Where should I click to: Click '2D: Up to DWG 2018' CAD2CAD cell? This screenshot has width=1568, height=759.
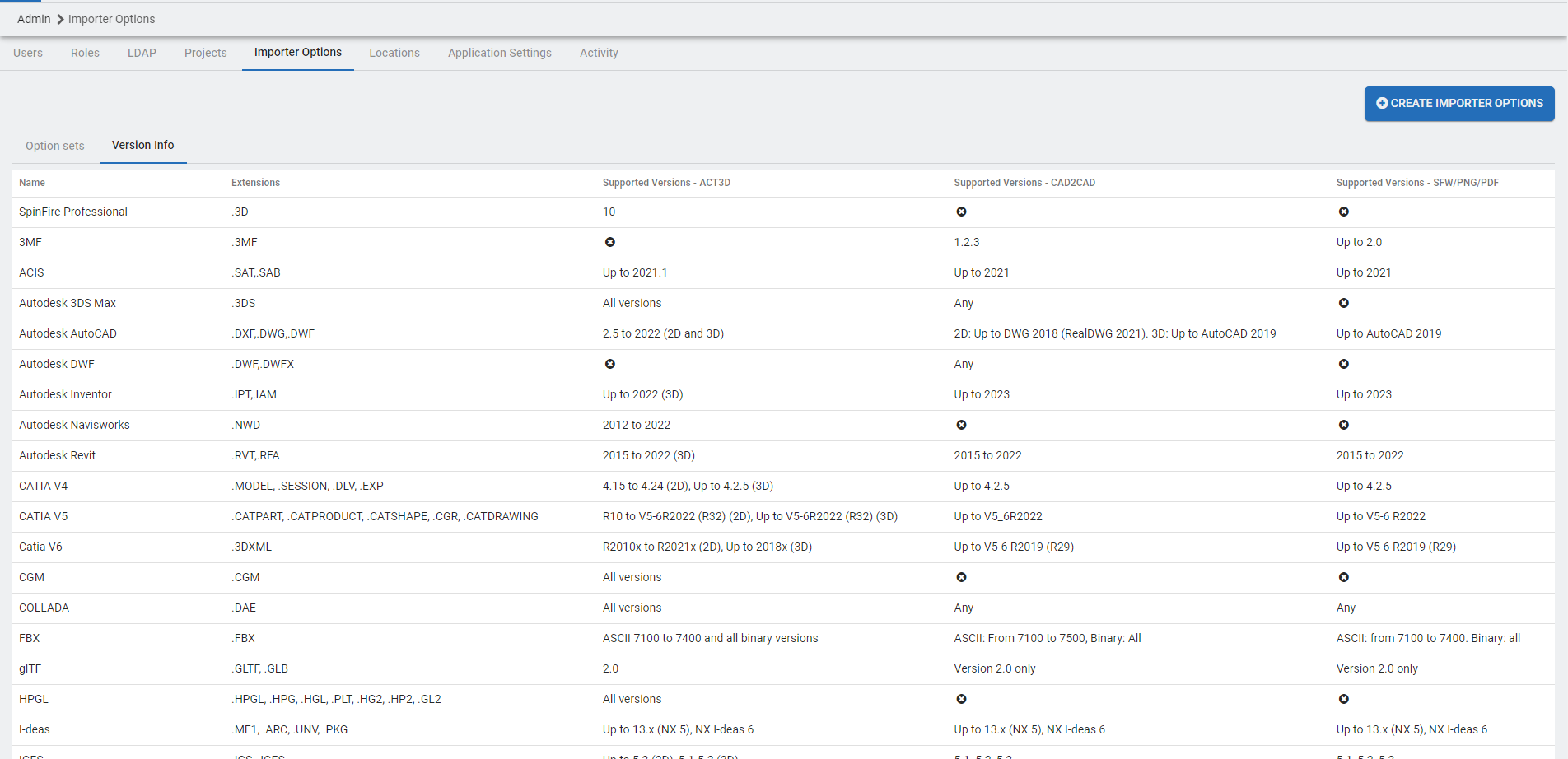click(x=1115, y=333)
